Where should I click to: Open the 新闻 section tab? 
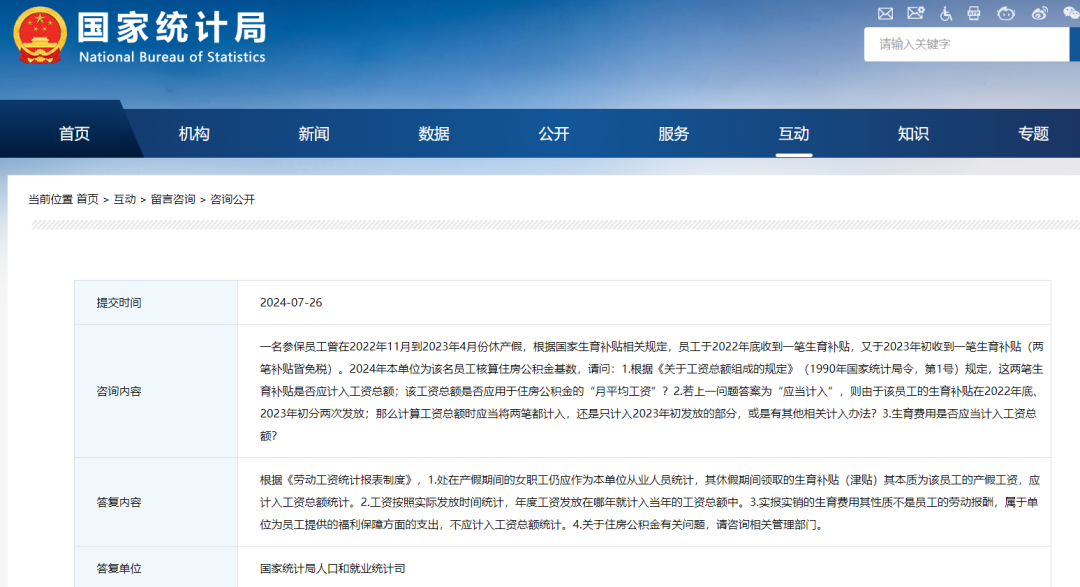coord(314,131)
